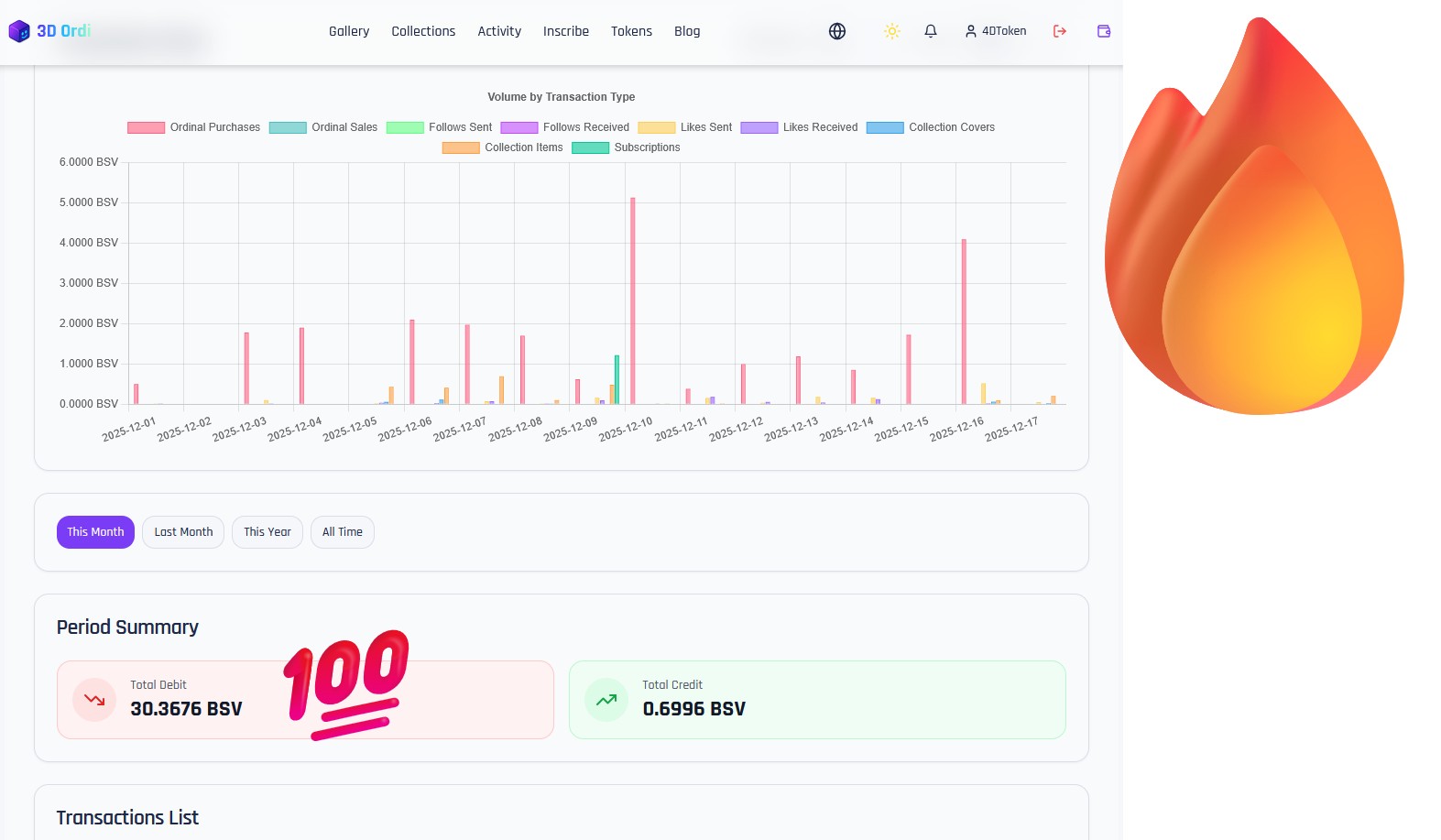Click the 3D Ordi cube logo

19,31
